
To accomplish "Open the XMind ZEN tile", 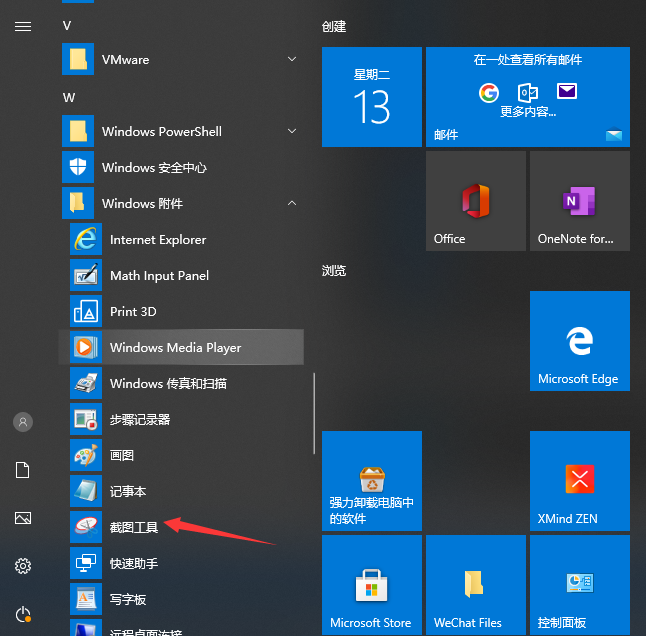I will [x=579, y=481].
